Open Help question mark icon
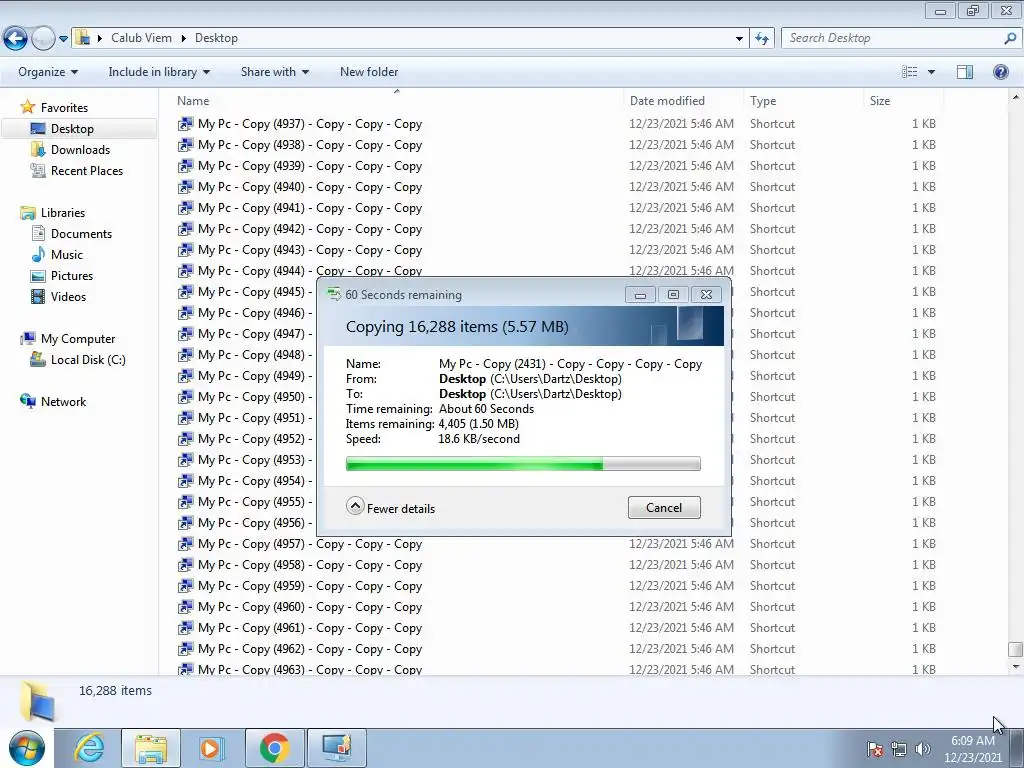This screenshot has height=768, width=1024. (1000, 72)
